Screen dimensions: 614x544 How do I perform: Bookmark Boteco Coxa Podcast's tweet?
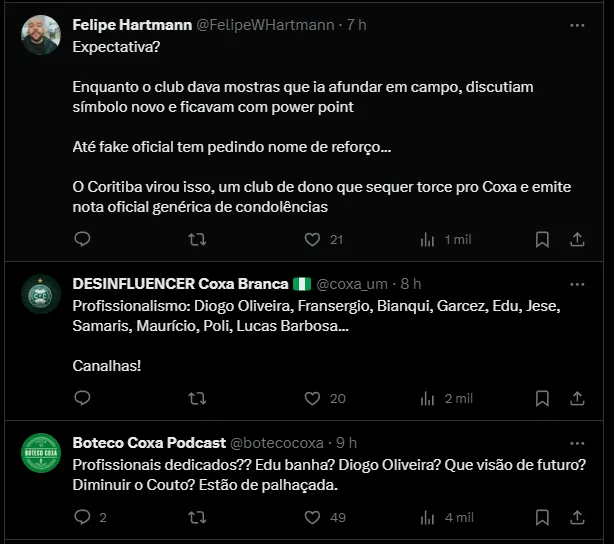[x=542, y=517]
